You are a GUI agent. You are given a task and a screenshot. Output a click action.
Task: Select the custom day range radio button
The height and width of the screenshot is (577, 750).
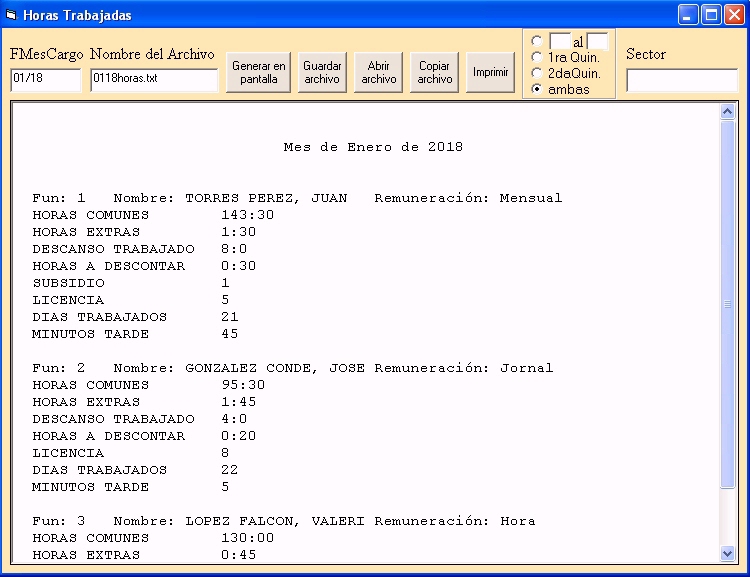(x=537, y=42)
